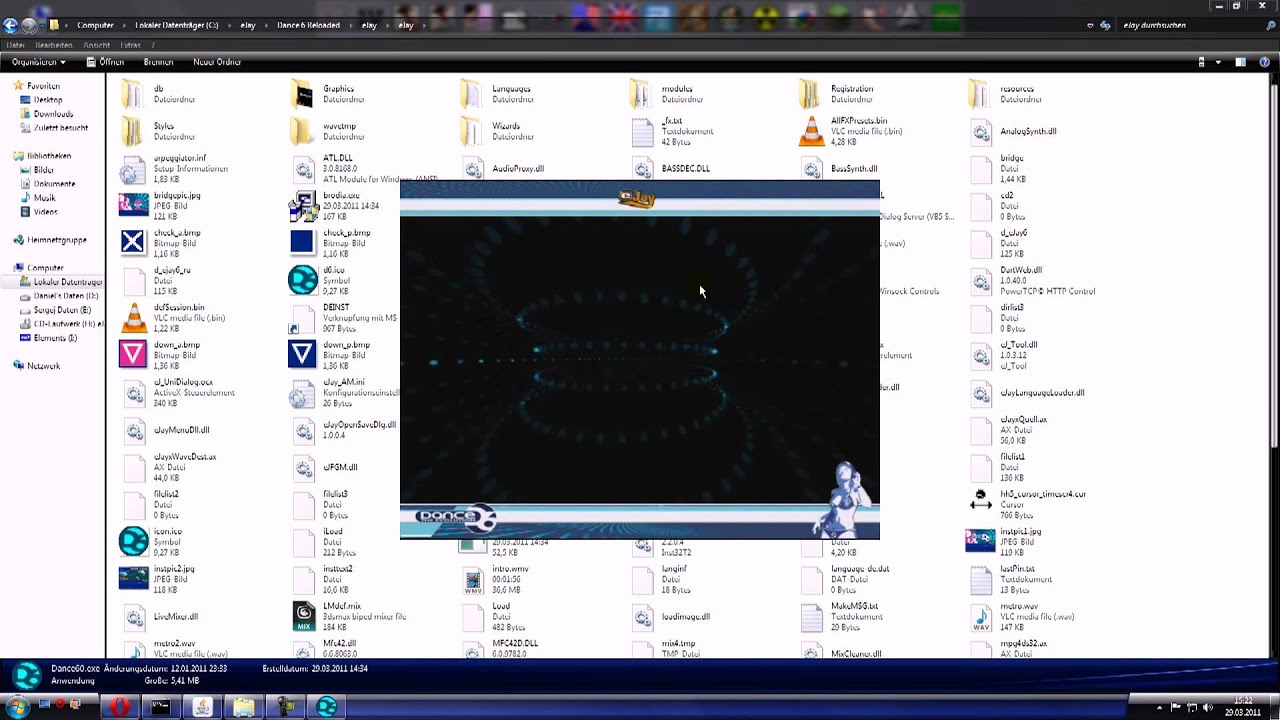Open Downloads in the navigation pane
1280x720 pixels.
click(x=53, y=114)
